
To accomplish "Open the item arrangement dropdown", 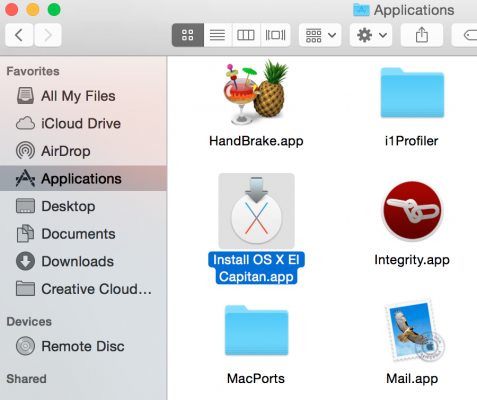I will tap(320, 35).
